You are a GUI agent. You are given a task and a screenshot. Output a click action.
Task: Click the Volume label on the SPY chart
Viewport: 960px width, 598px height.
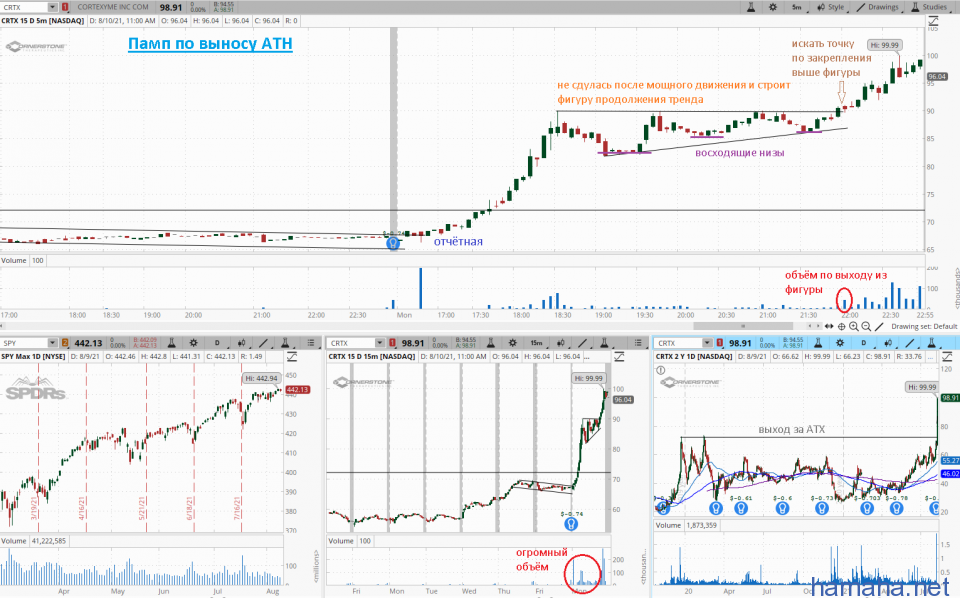(13, 541)
